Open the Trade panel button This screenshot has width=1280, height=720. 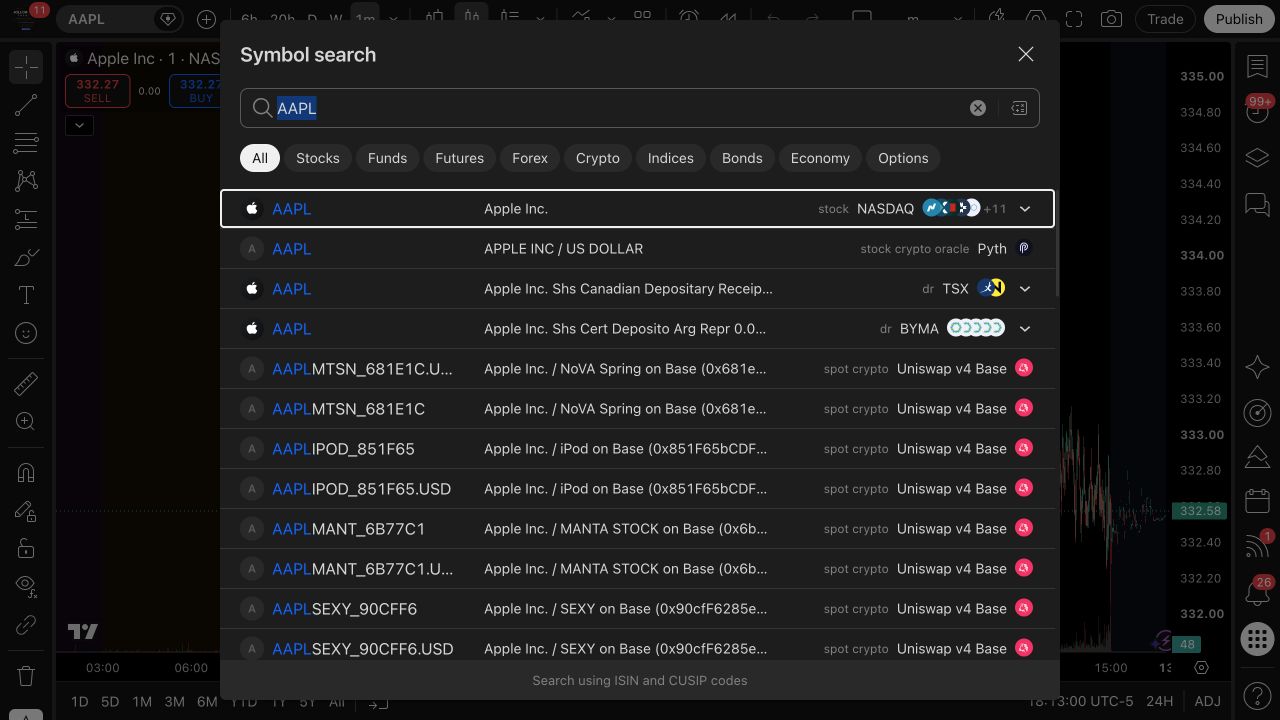click(1165, 19)
